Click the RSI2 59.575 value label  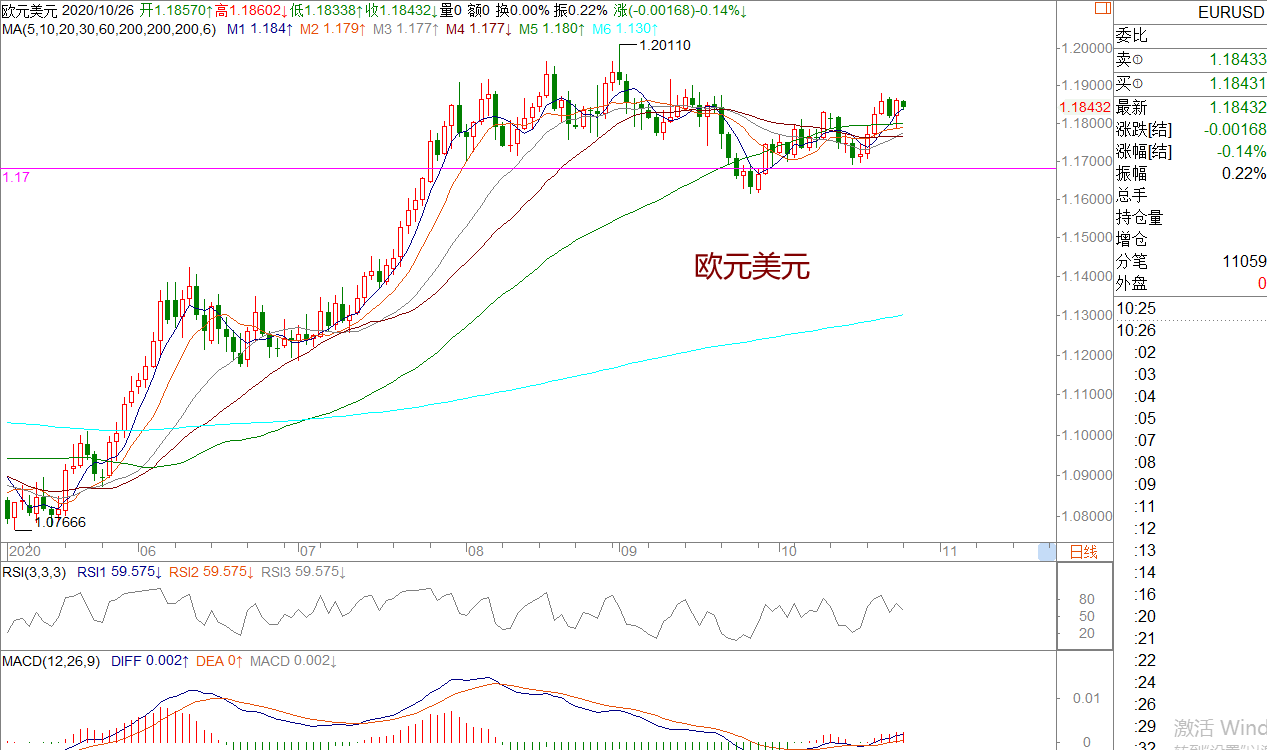point(212,572)
